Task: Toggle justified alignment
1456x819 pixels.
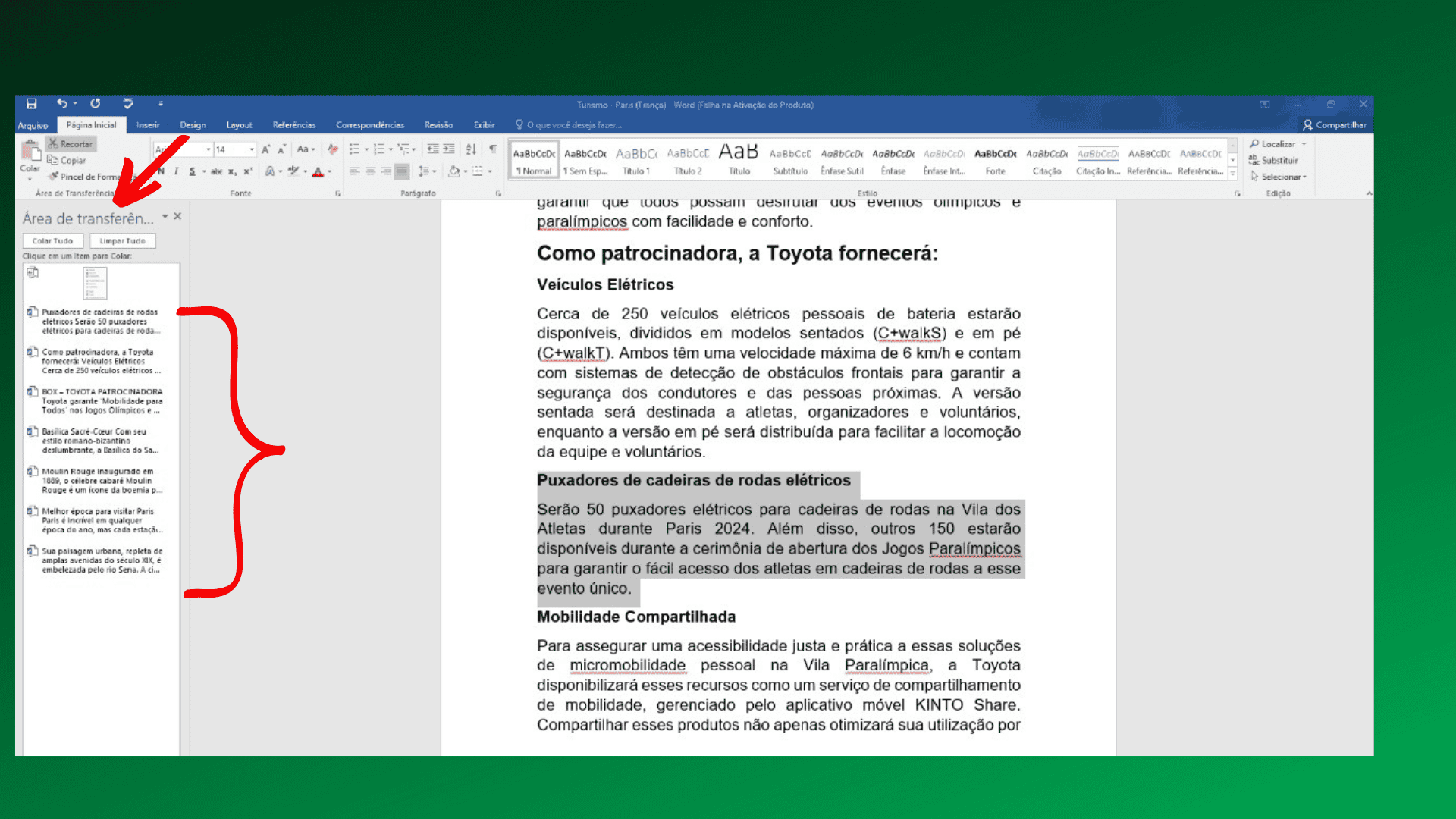Action: pyautogui.click(x=402, y=171)
